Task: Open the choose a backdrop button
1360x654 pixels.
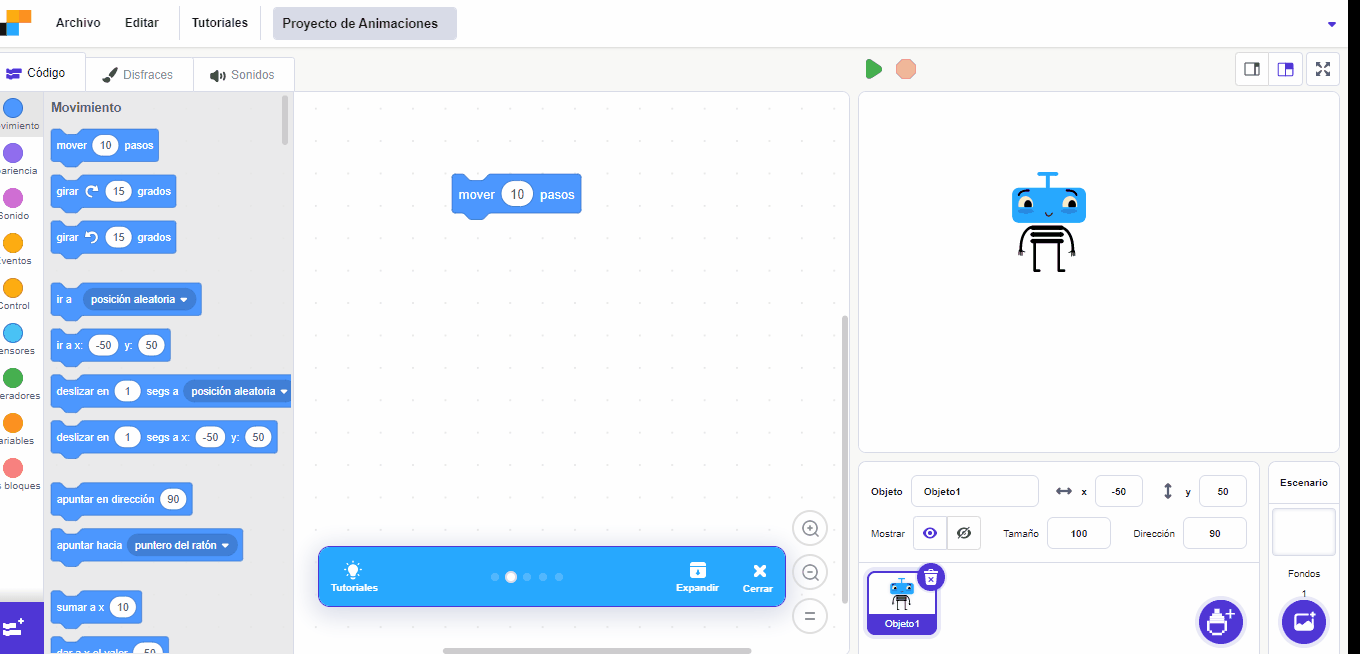Action: (x=1304, y=621)
